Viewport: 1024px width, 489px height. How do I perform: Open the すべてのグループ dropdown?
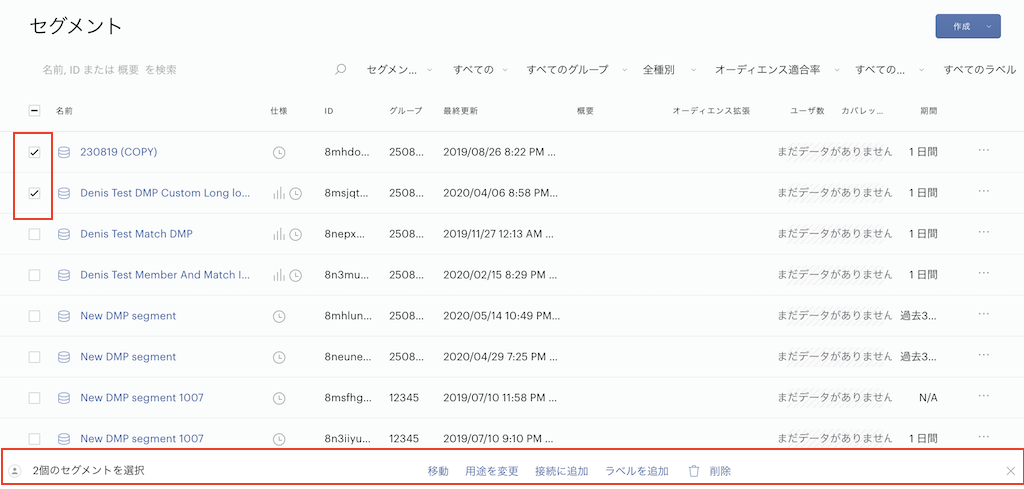coord(577,69)
